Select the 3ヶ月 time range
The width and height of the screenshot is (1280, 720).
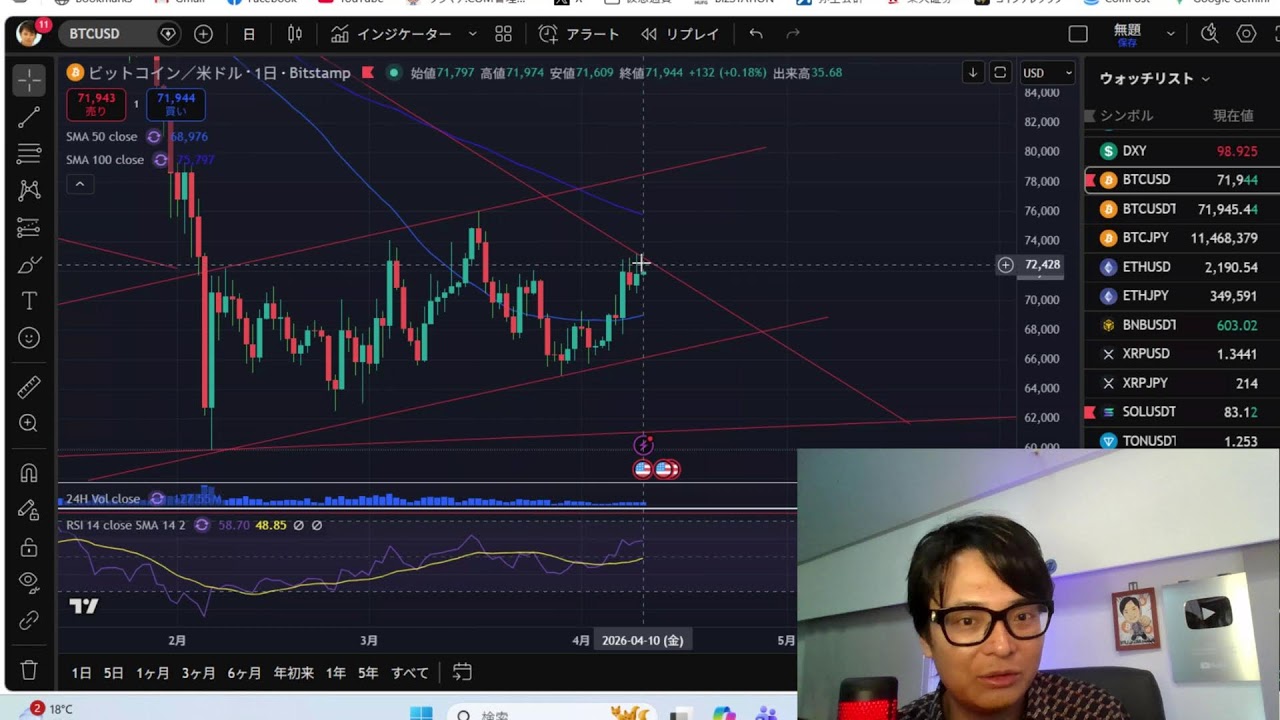coord(198,673)
